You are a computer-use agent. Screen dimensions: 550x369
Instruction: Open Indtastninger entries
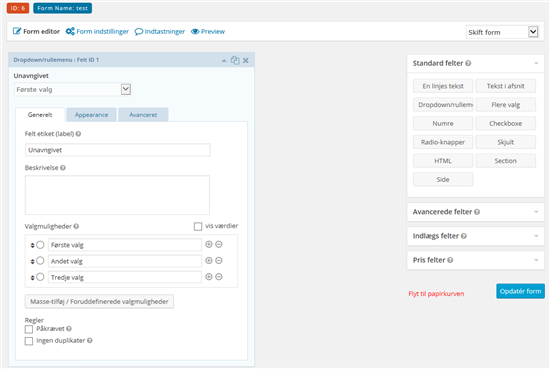tap(160, 32)
